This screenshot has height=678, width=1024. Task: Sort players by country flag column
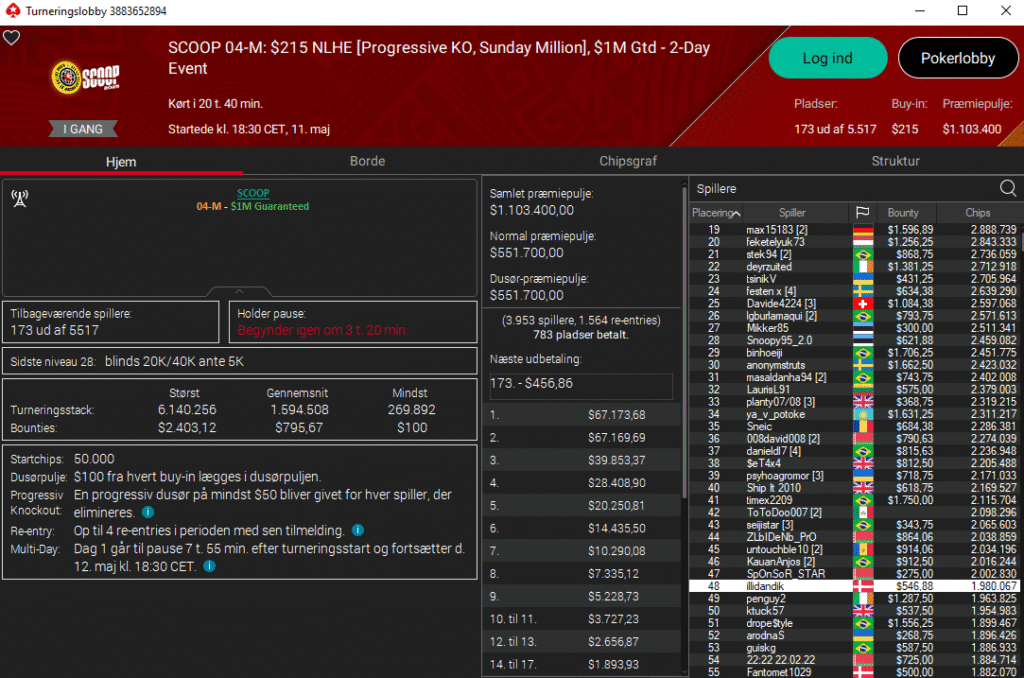(862, 212)
